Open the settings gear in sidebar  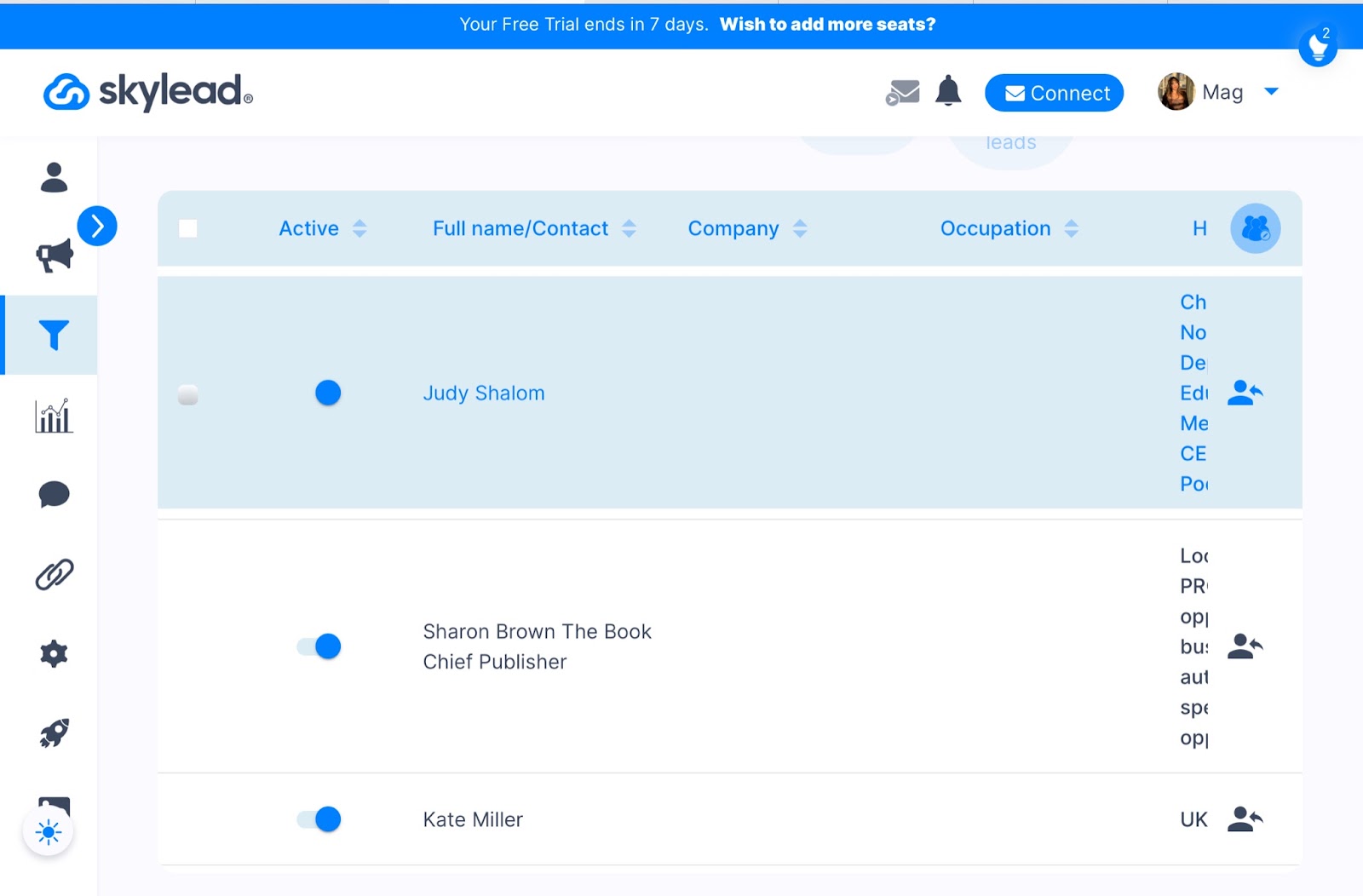(53, 653)
